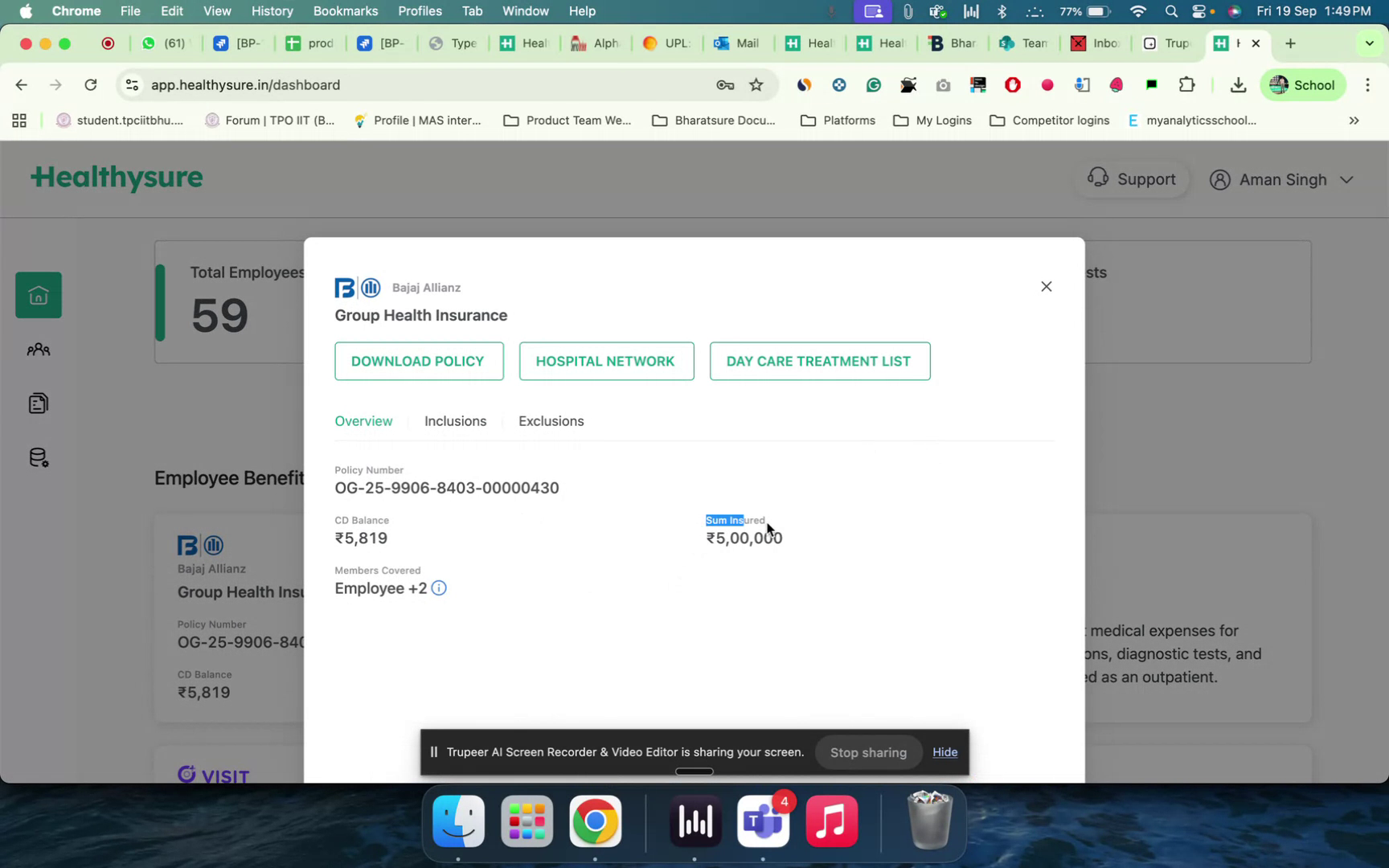Open Microsoft Teams from the Dock
1389x868 pixels.
(x=763, y=821)
